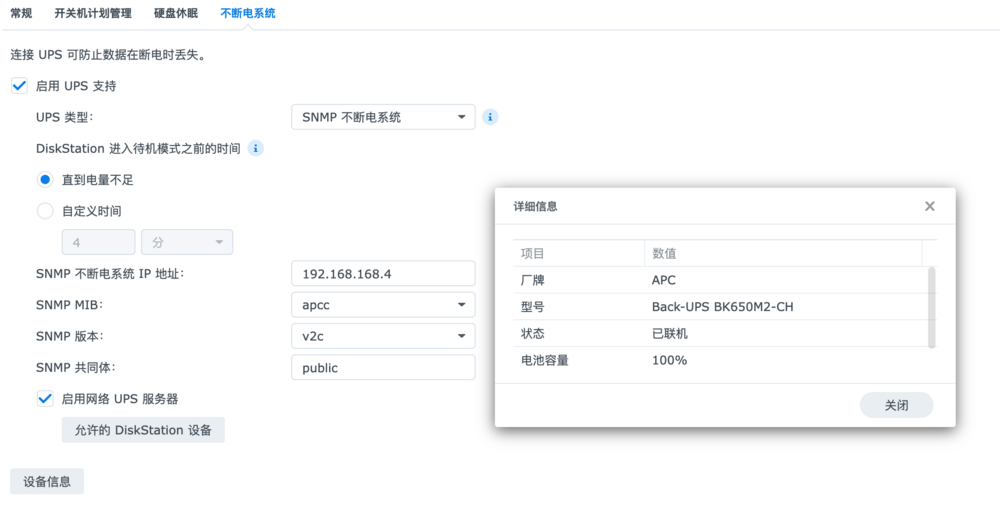Open the time unit dropdown showing 分
The image size is (1000, 520).
tap(187, 242)
